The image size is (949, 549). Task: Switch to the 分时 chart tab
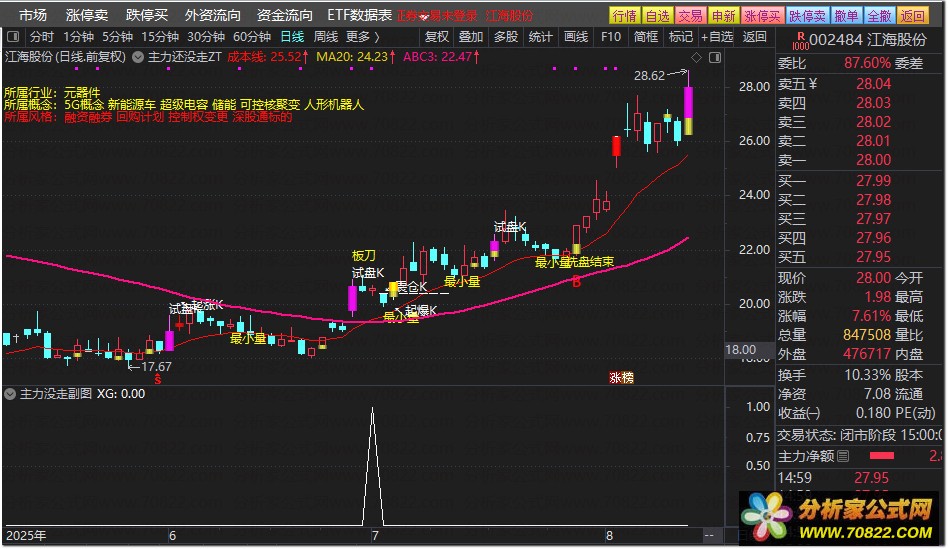pyautogui.click(x=42, y=37)
